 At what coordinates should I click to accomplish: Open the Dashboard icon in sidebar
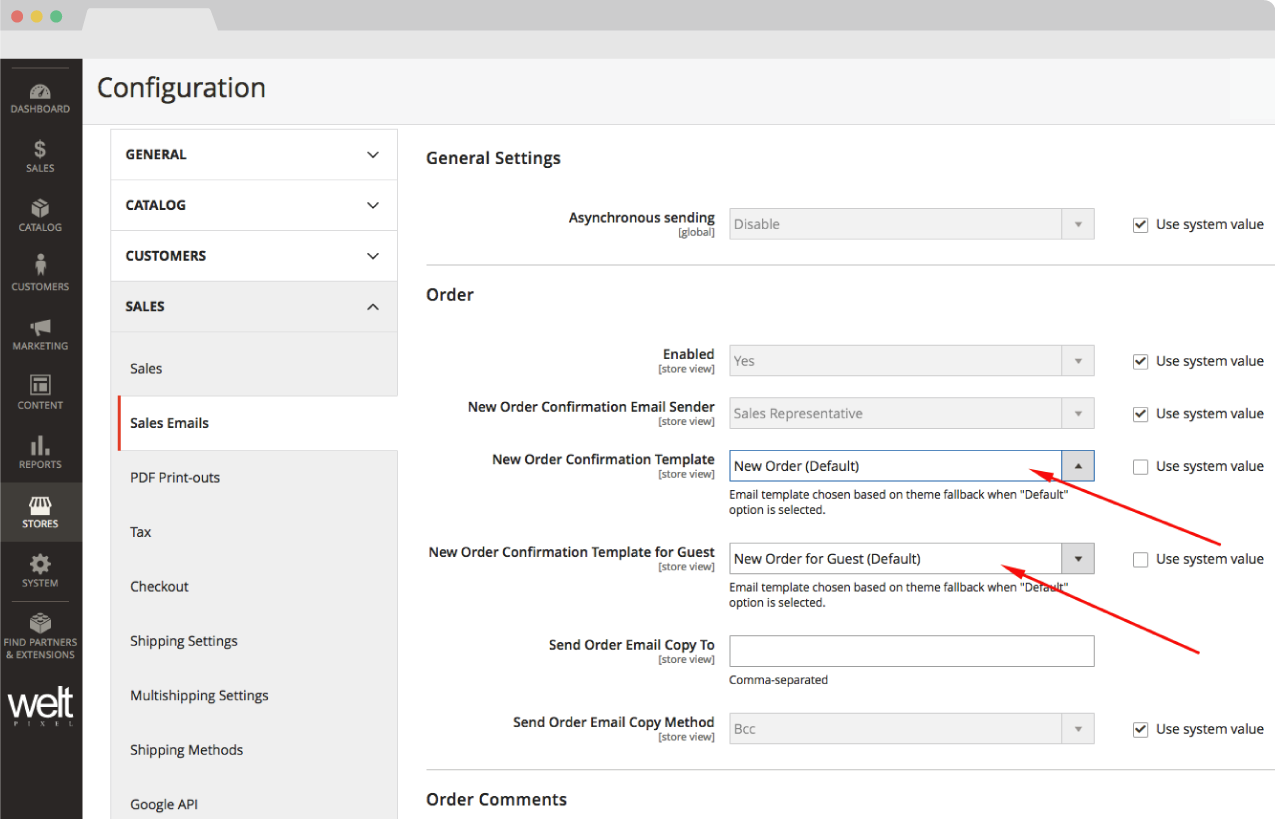point(40,93)
